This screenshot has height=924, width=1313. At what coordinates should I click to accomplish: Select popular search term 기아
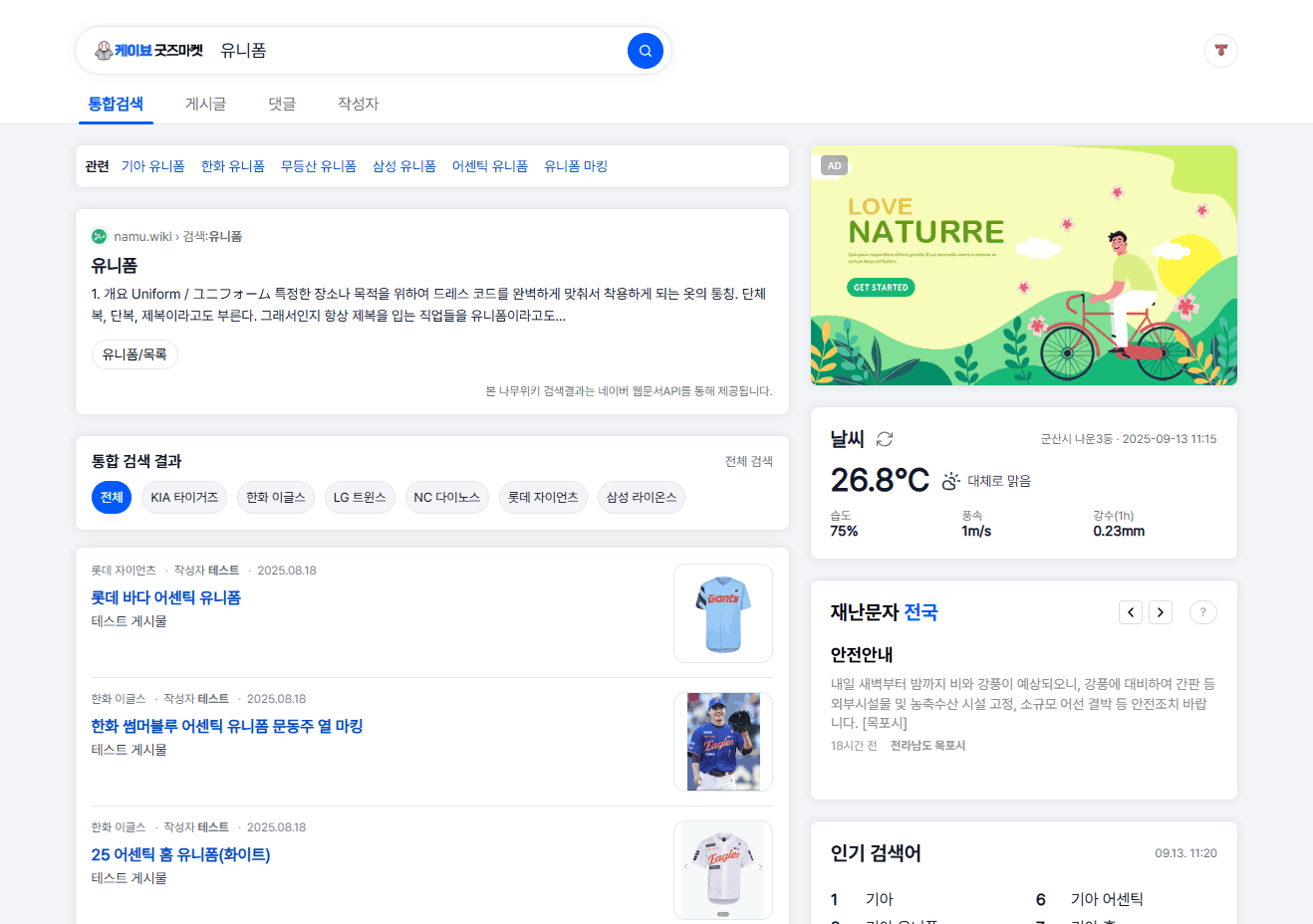880,899
